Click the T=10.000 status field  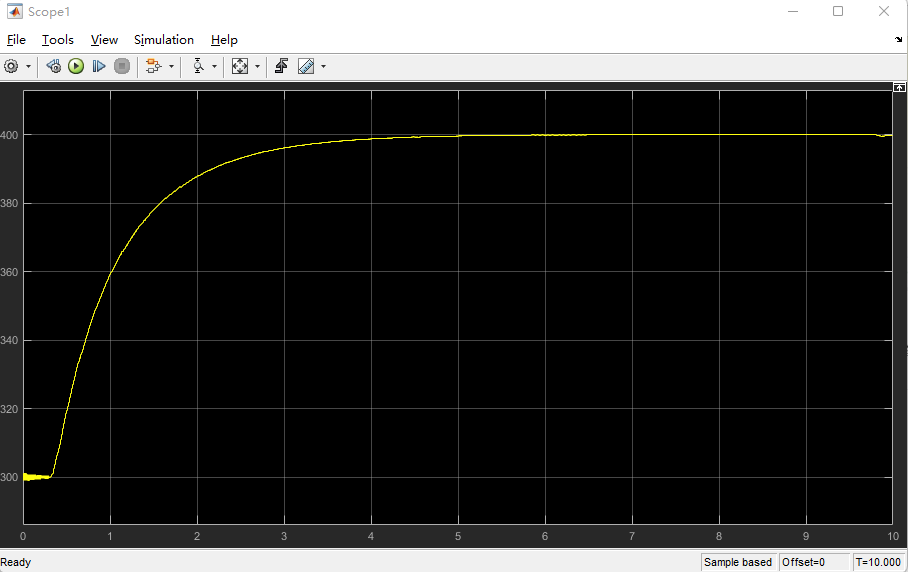coord(878,562)
